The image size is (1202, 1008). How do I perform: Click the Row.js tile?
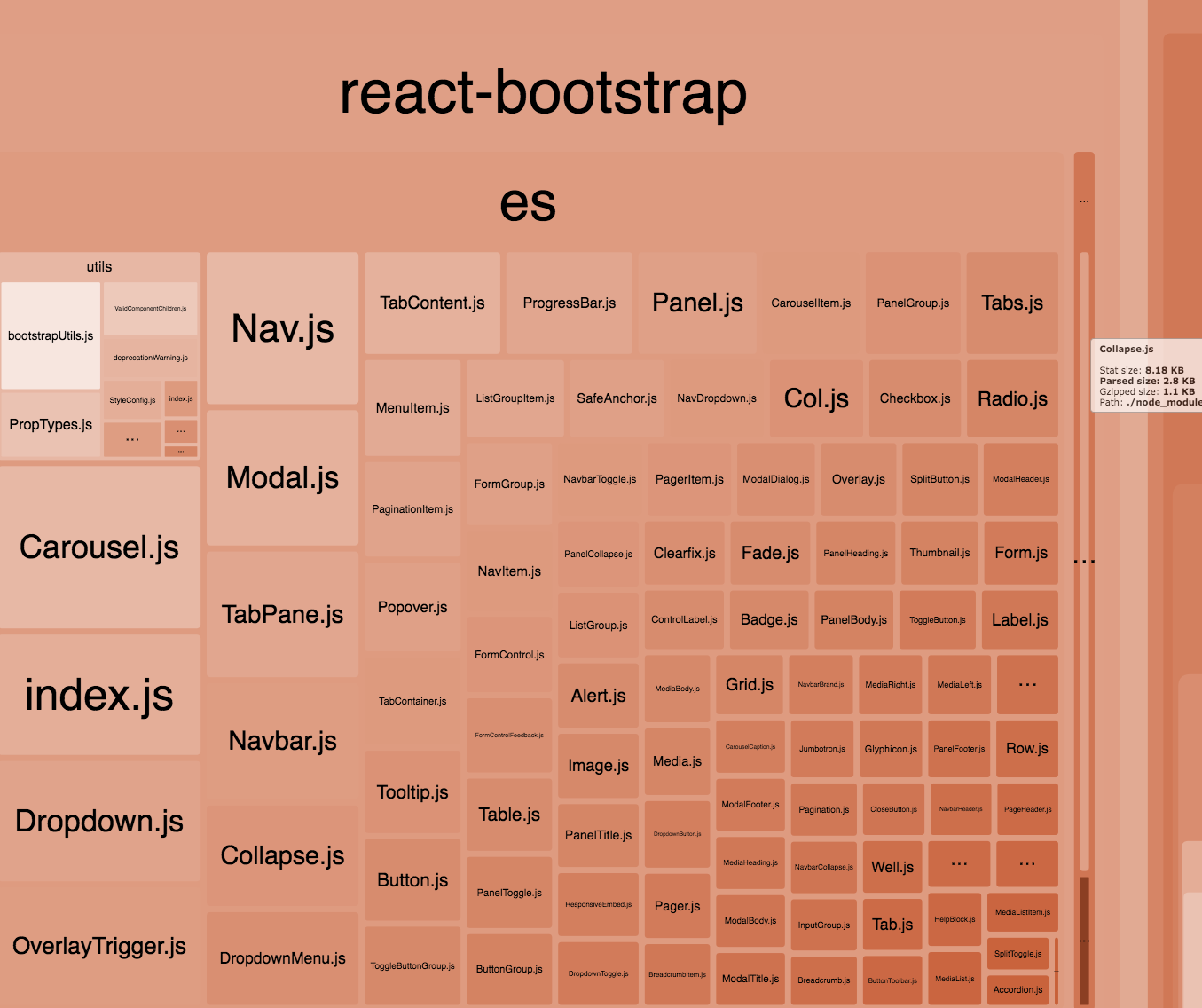(x=1027, y=748)
